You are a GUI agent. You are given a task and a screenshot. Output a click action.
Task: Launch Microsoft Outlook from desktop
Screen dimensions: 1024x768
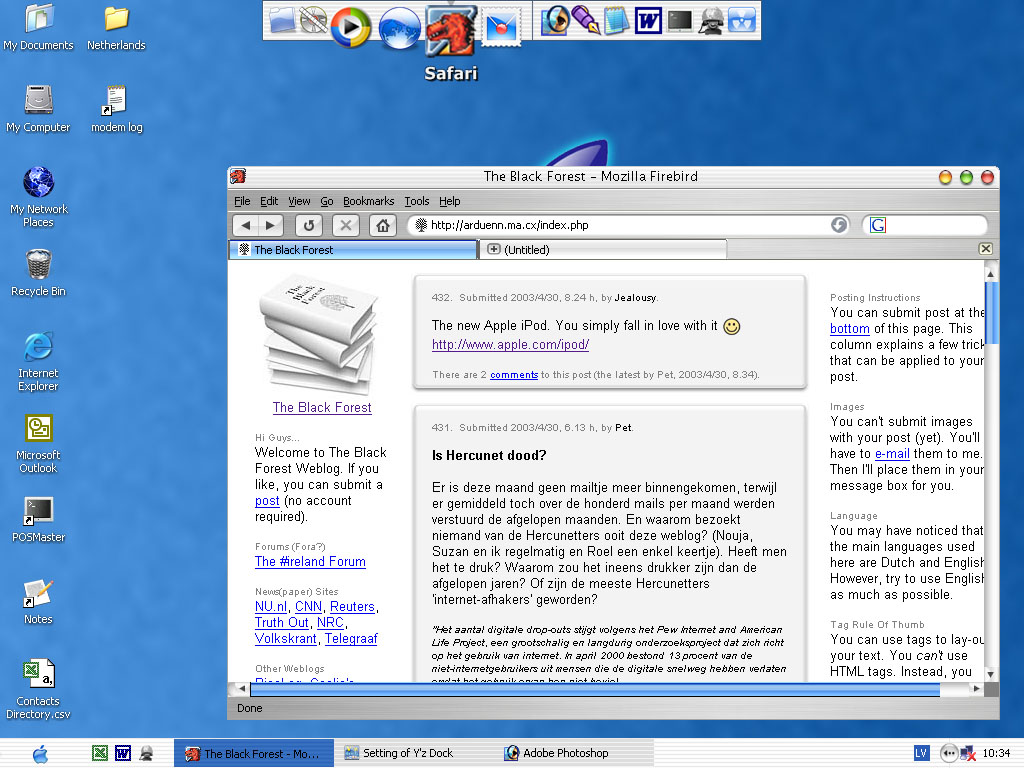pyautogui.click(x=39, y=443)
